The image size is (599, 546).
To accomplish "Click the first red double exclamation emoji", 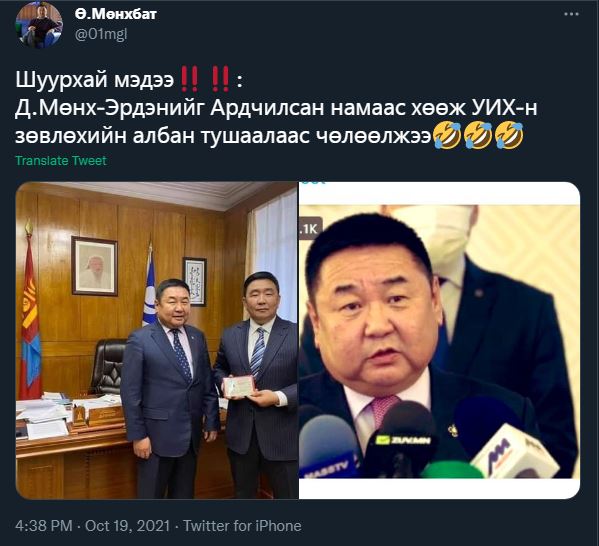I will 189,79.
